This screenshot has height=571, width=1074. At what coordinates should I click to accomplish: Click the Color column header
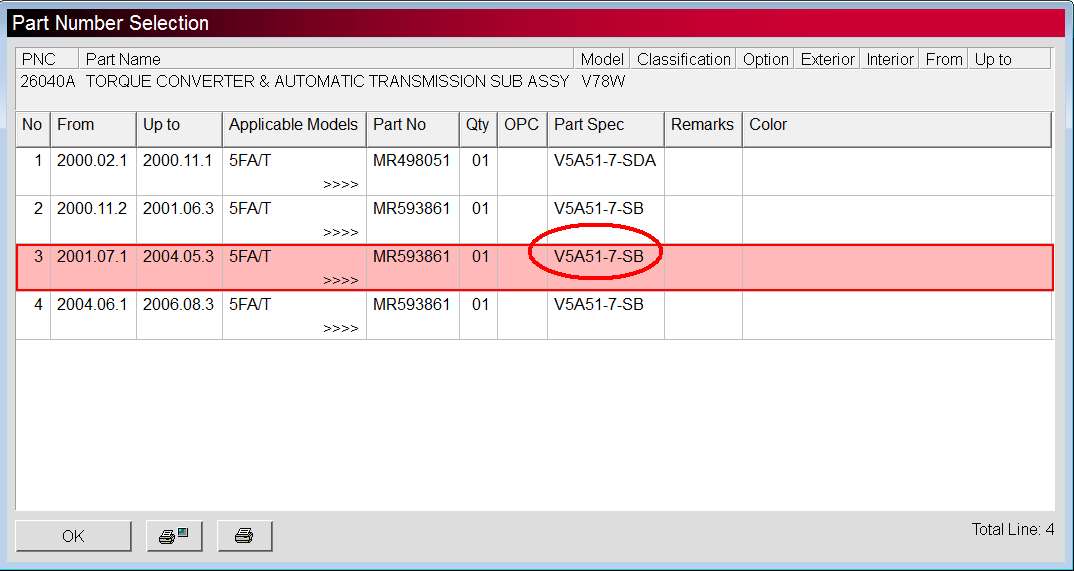click(768, 125)
